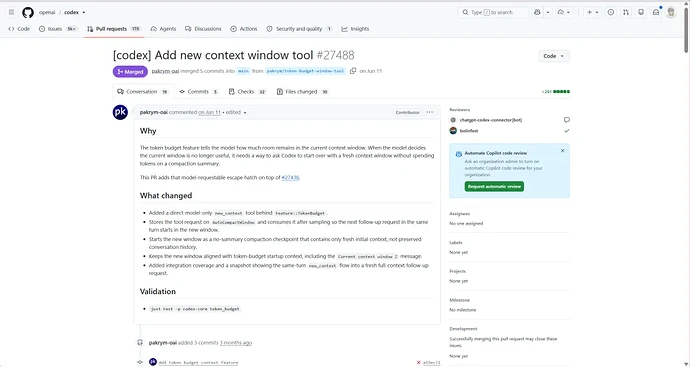Focus the 'Type / to search' field
690x367 pixels.
[x=493, y=12]
